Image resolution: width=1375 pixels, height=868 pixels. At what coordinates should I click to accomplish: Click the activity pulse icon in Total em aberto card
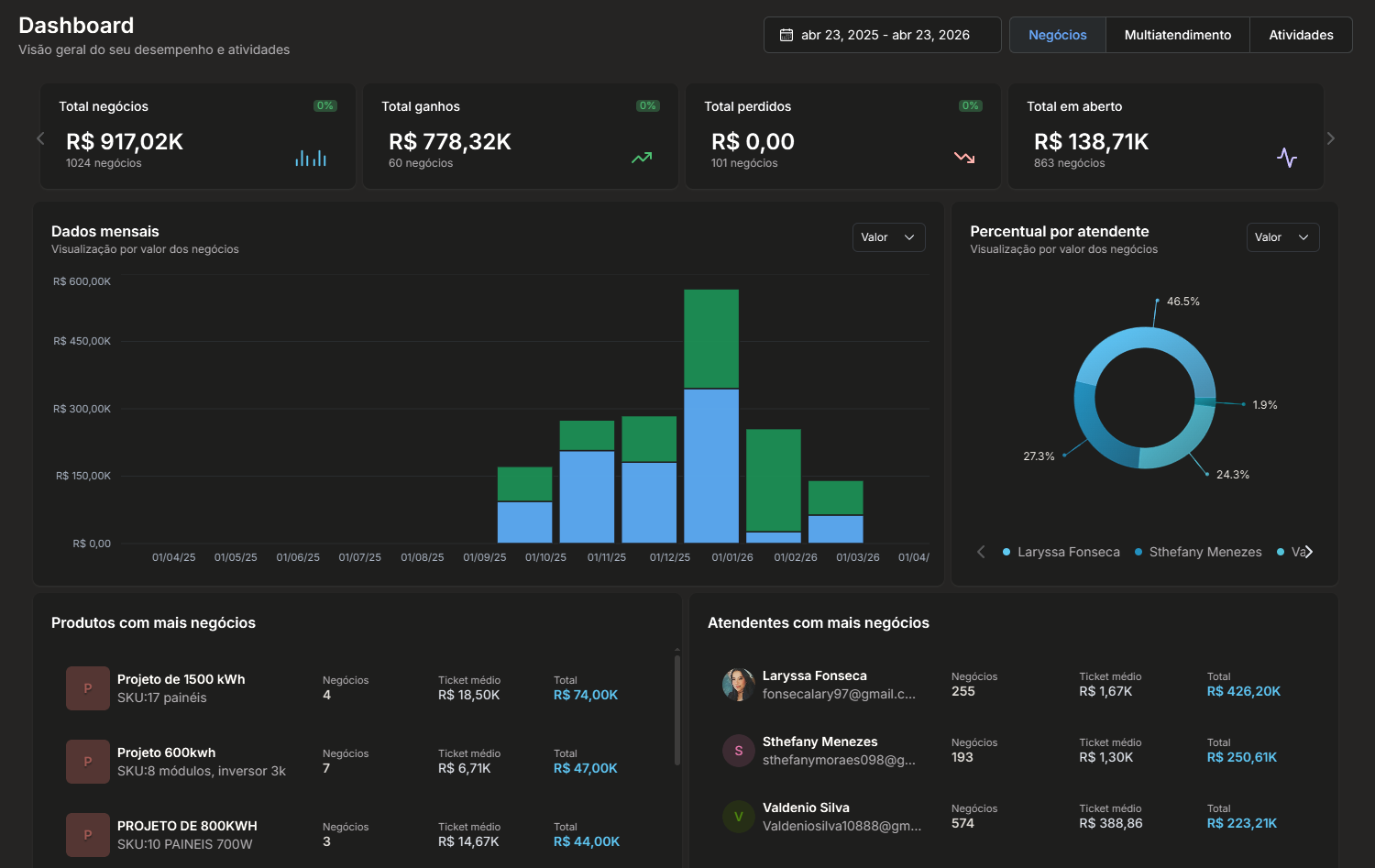pos(1287,158)
